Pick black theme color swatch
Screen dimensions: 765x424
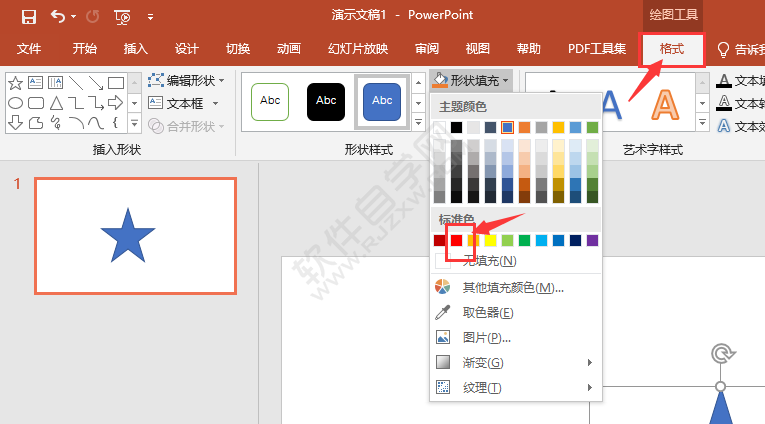click(456, 127)
